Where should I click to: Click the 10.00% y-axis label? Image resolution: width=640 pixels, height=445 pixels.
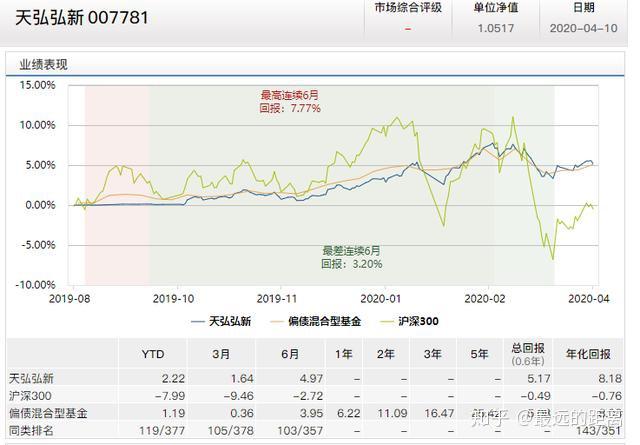click(38, 125)
